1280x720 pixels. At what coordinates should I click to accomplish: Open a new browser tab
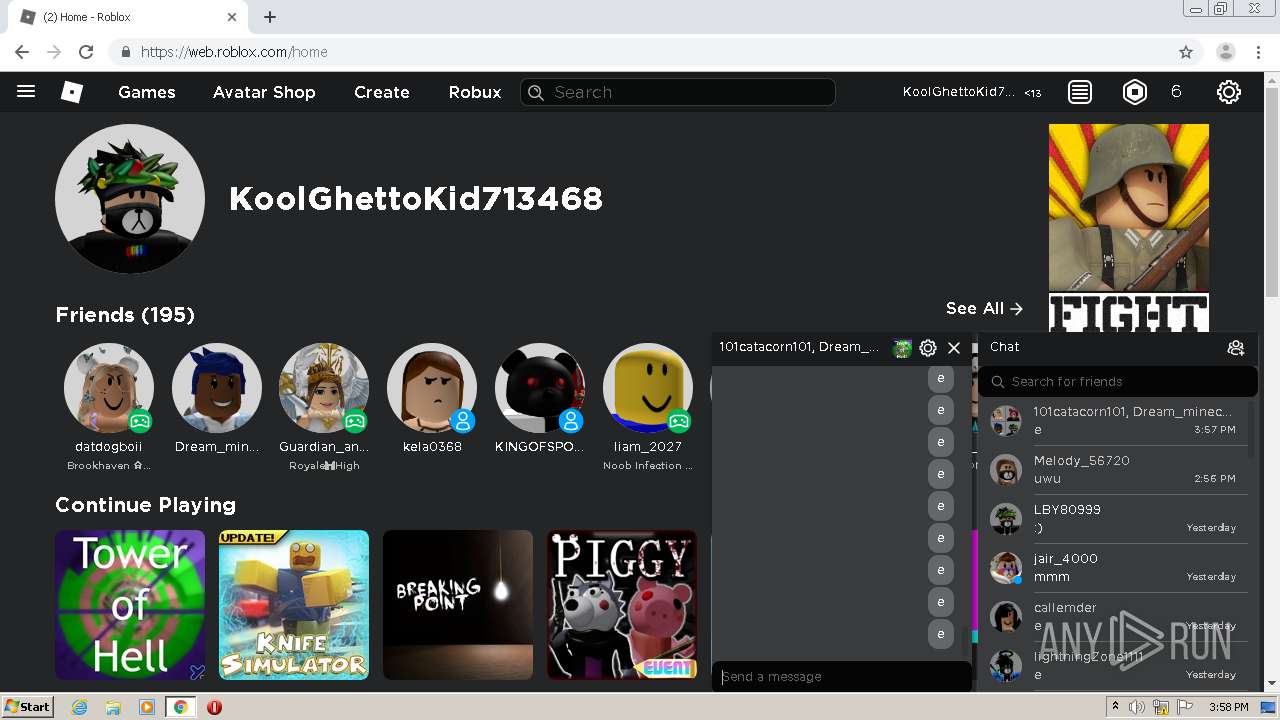[x=270, y=17]
